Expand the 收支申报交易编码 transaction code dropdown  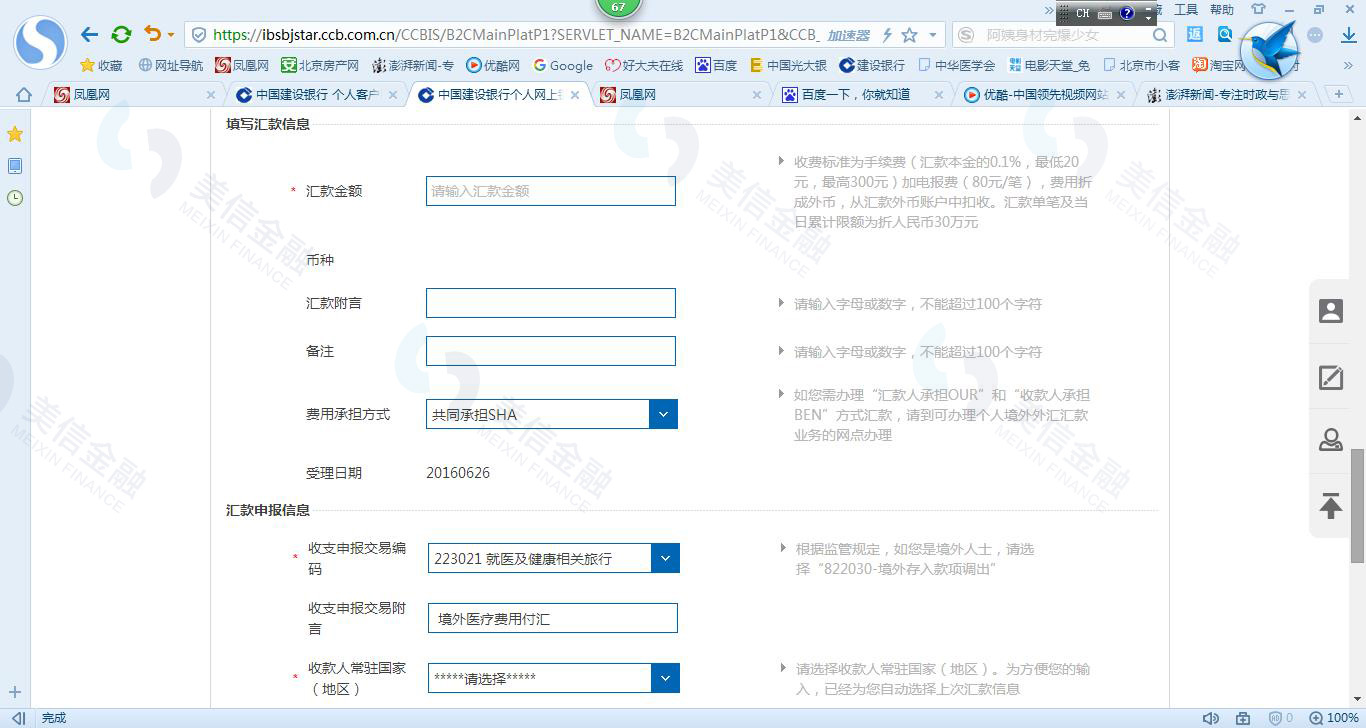click(x=665, y=558)
